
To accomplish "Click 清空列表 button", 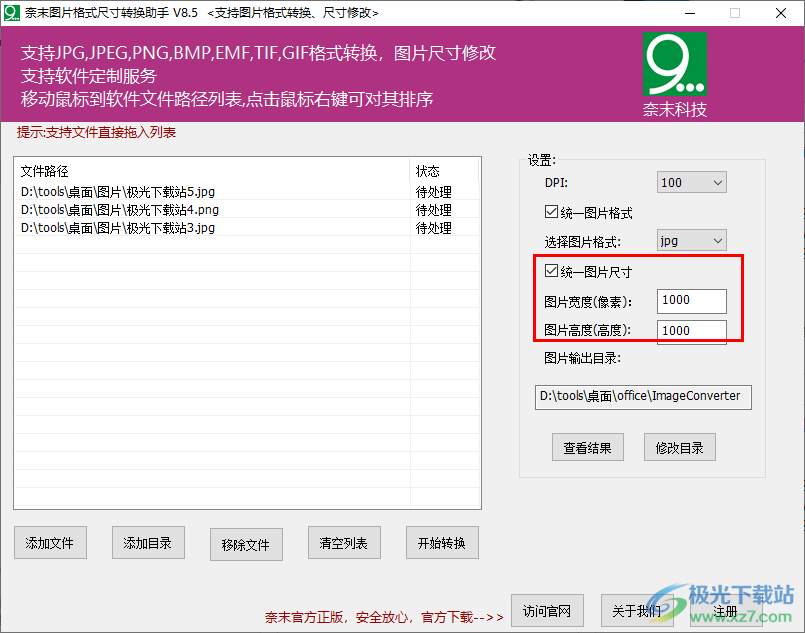I will pyautogui.click(x=344, y=543).
